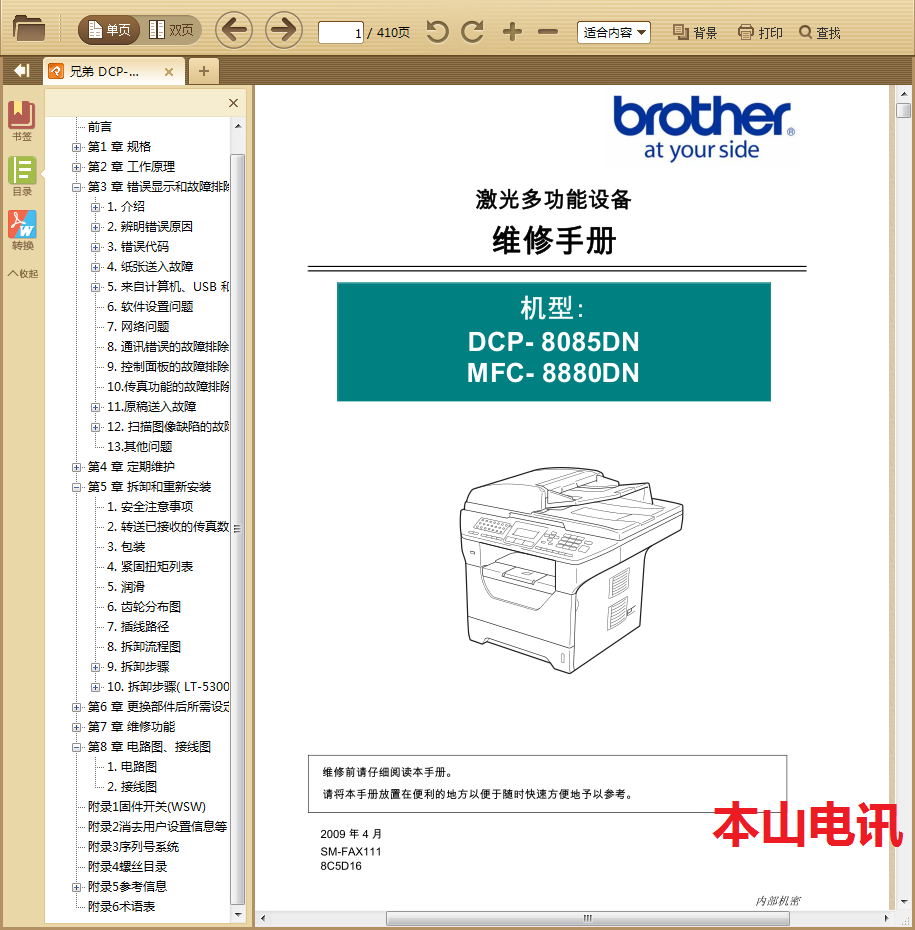Rotate page clockwise
Viewport: 915px width, 930px height.
point(473,31)
